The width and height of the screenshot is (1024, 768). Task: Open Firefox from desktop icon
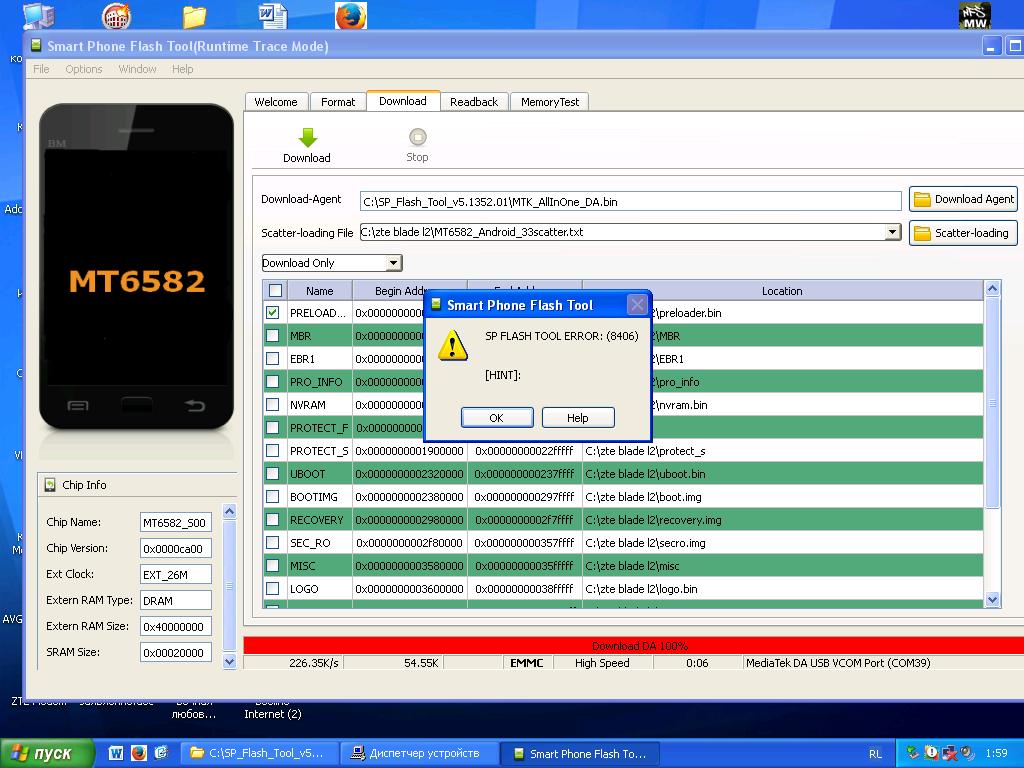(350, 17)
